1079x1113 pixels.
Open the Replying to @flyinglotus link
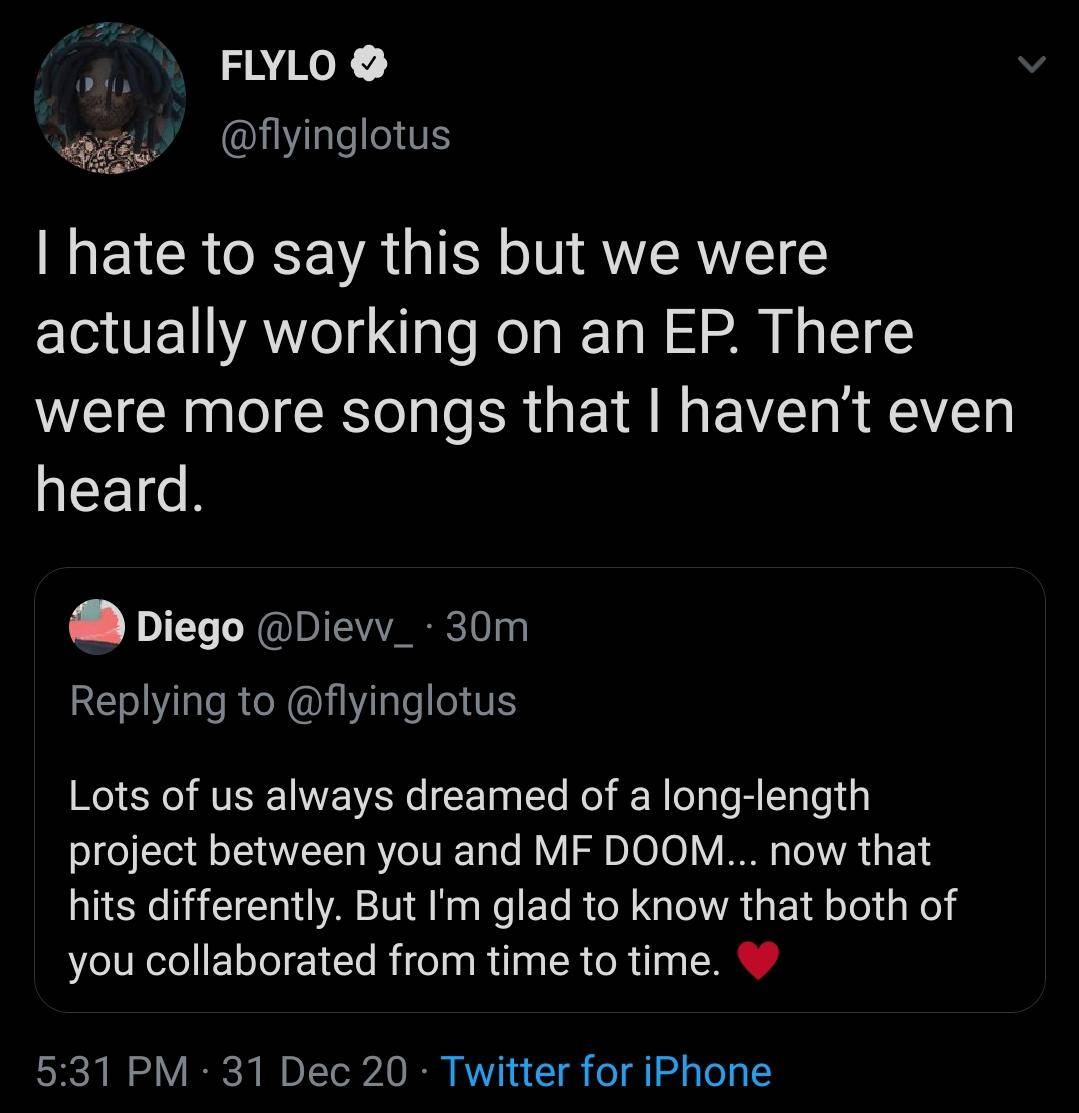click(x=292, y=701)
